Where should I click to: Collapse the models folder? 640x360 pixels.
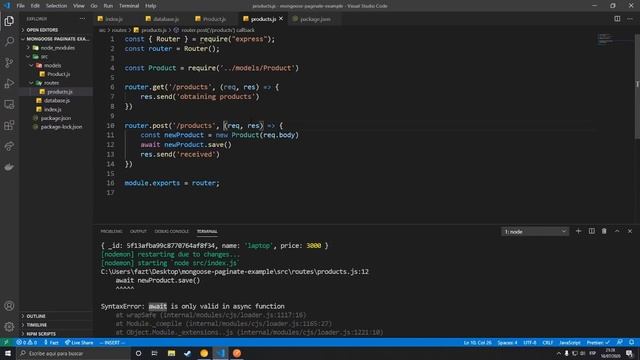click(x=52, y=65)
